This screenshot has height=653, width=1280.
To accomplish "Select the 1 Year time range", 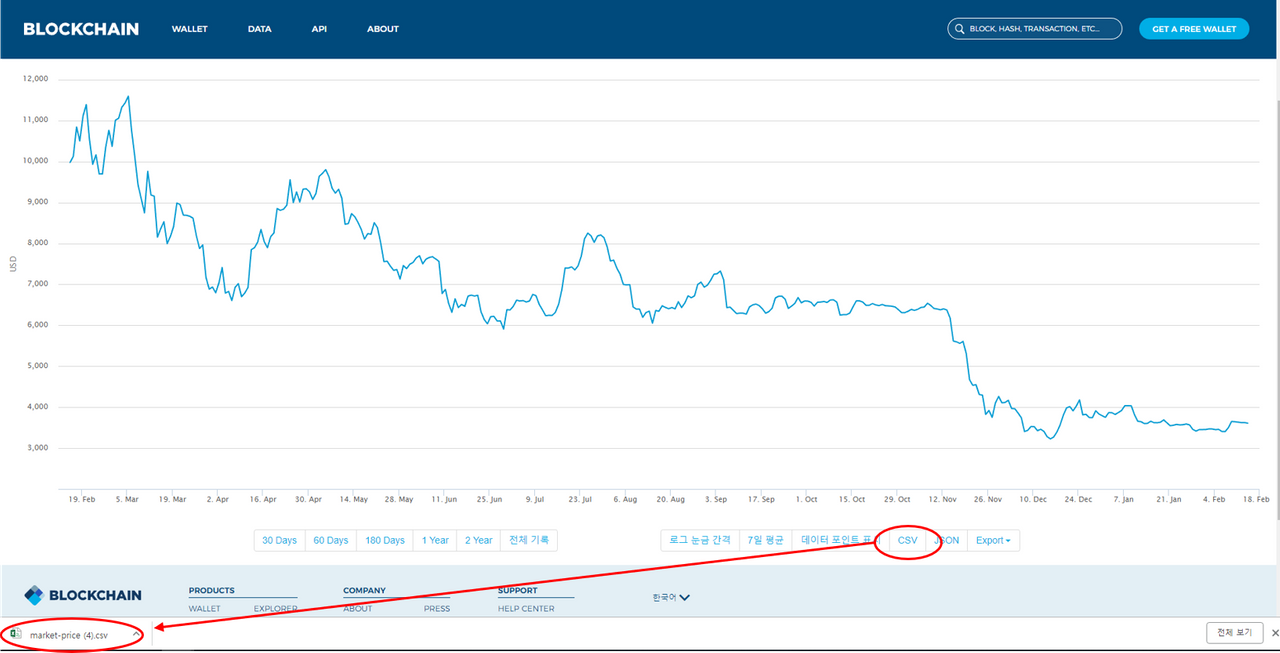I will (435, 540).
